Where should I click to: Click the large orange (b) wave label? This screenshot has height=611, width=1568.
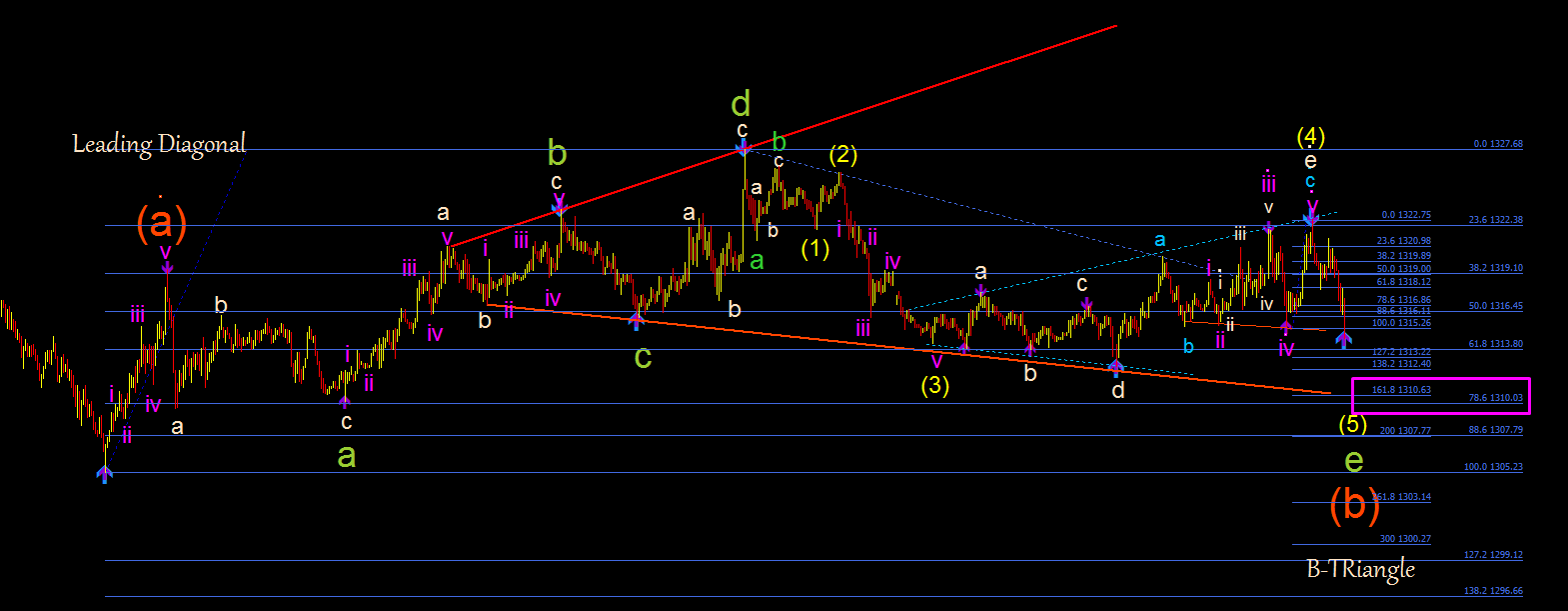tap(1354, 504)
